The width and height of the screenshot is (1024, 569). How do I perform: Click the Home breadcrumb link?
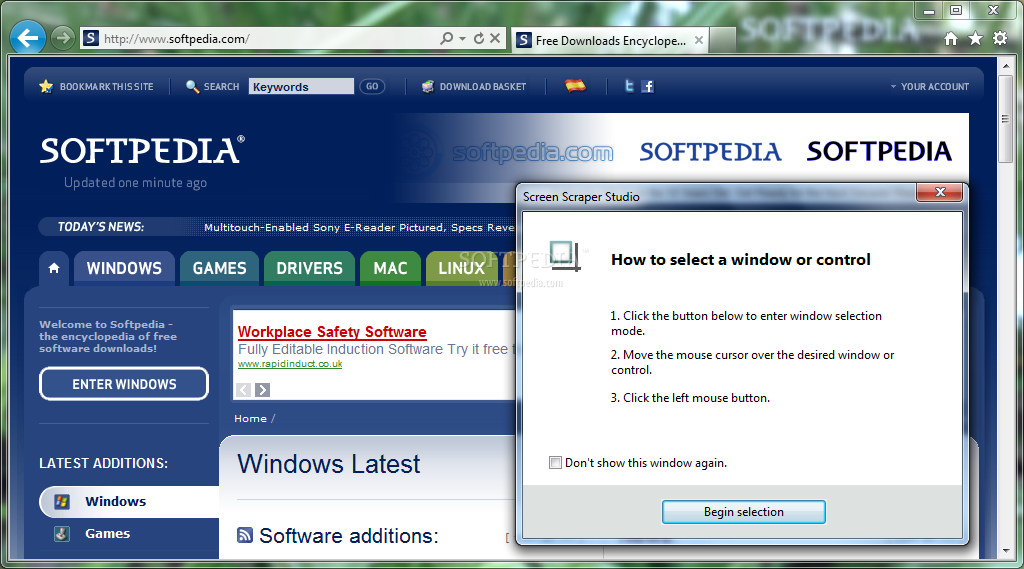click(x=251, y=419)
